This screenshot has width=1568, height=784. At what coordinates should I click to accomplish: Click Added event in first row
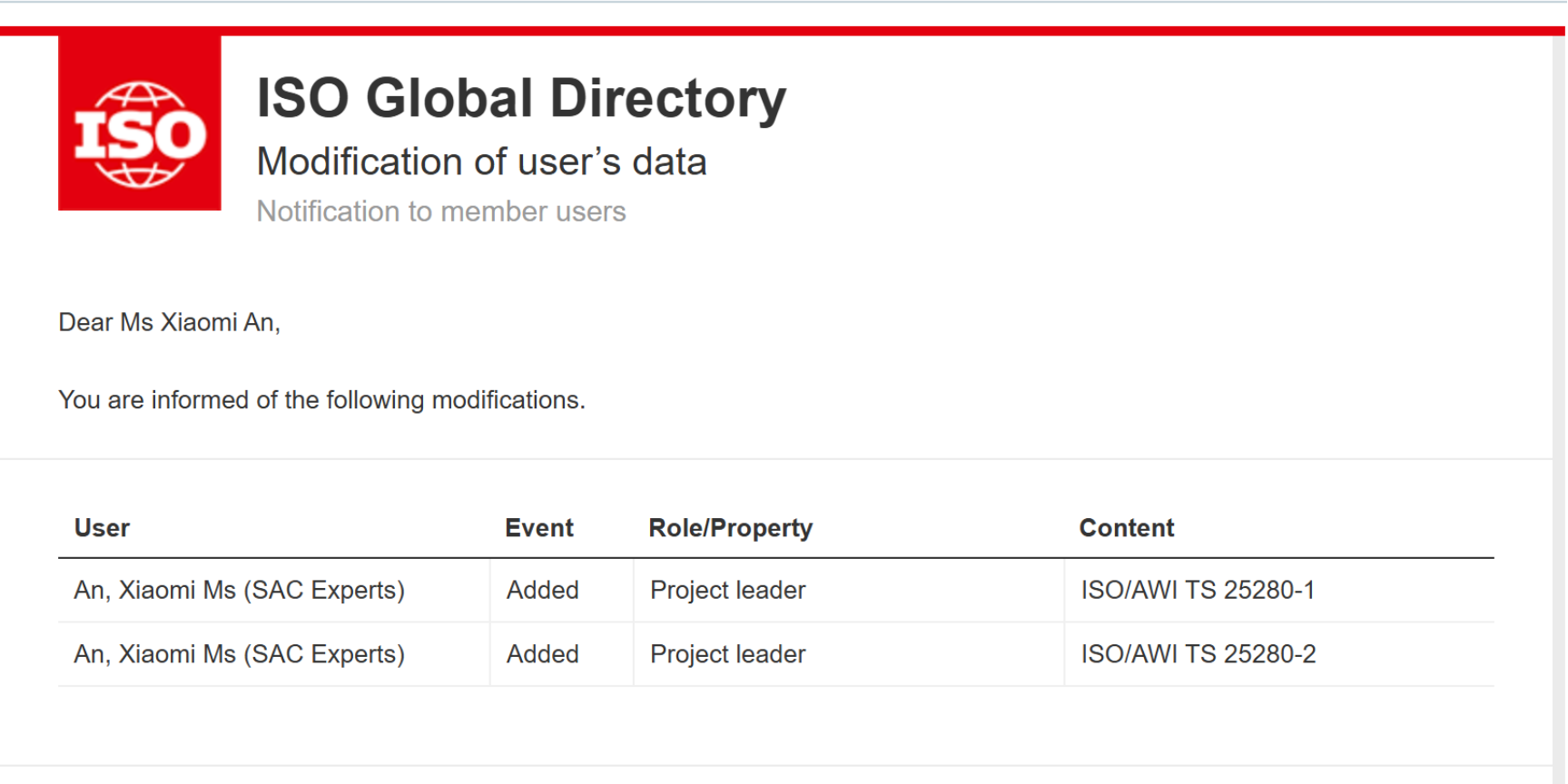coord(542,590)
